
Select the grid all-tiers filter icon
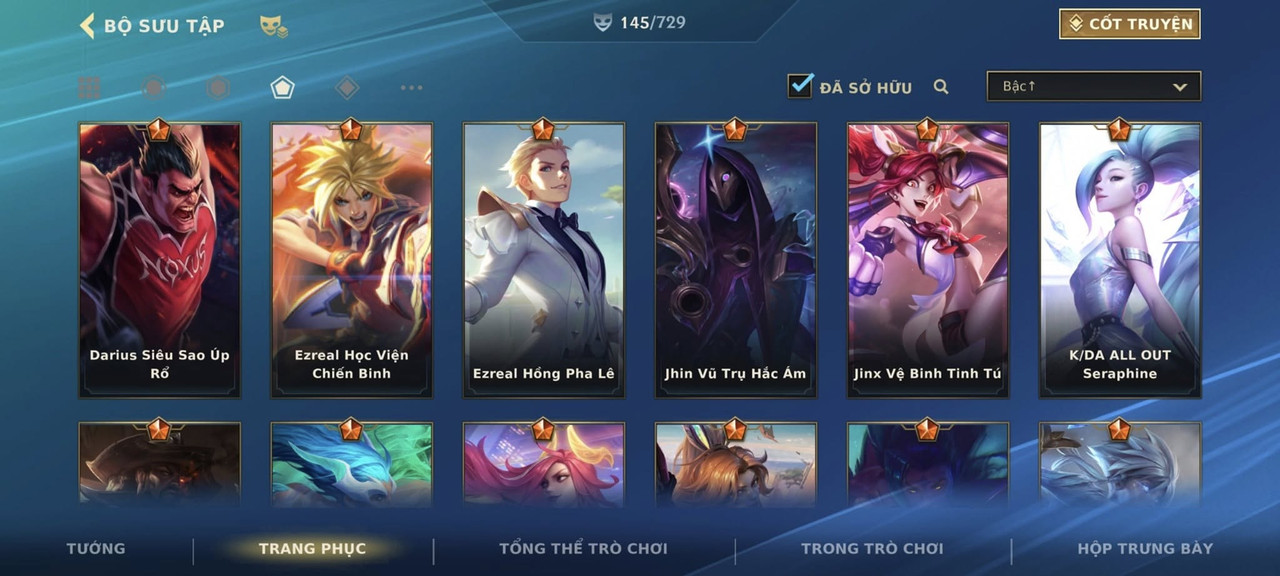[89, 88]
